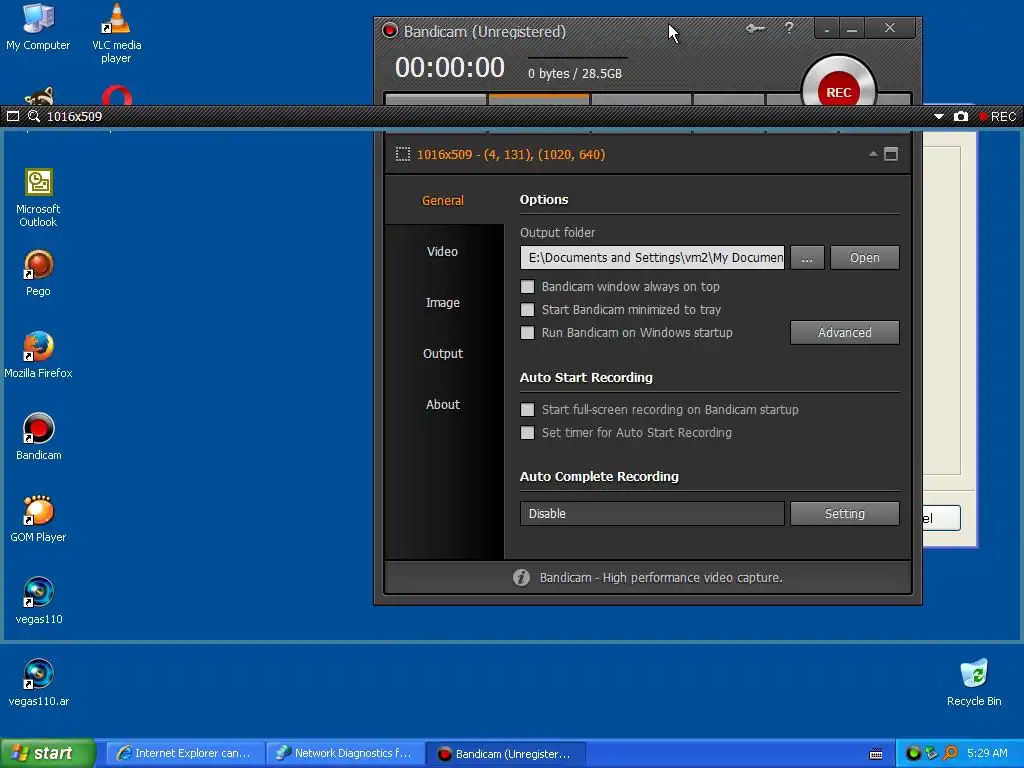Select the Output tab

click(443, 353)
